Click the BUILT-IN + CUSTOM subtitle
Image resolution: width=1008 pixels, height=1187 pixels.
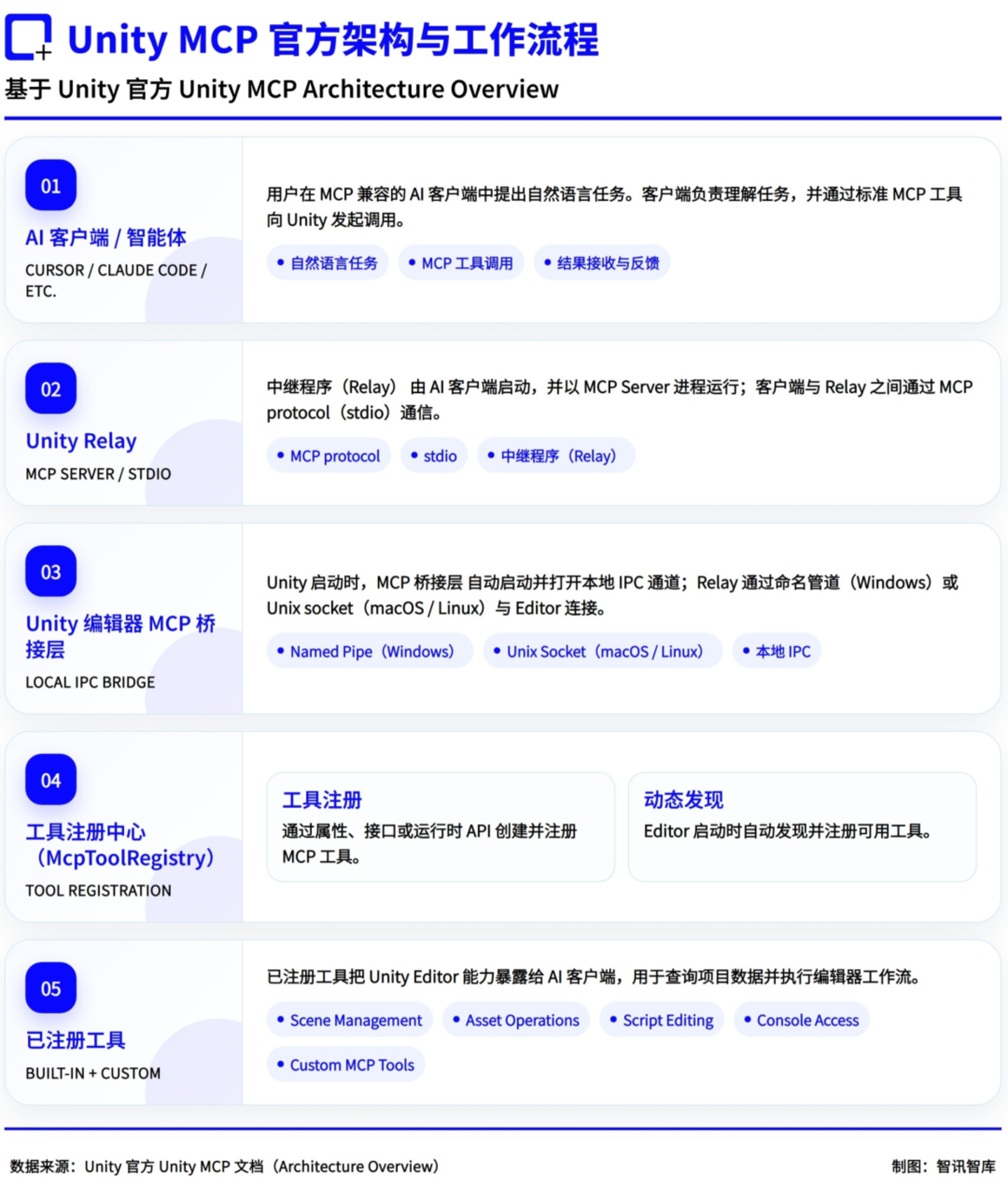click(93, 1073)
